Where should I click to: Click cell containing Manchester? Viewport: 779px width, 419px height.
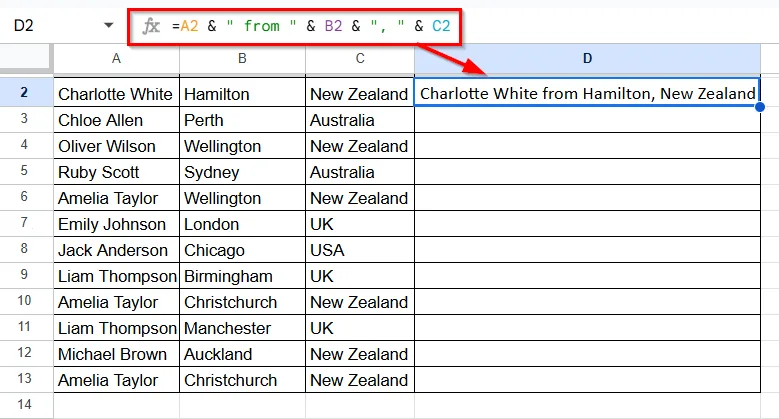242,328
